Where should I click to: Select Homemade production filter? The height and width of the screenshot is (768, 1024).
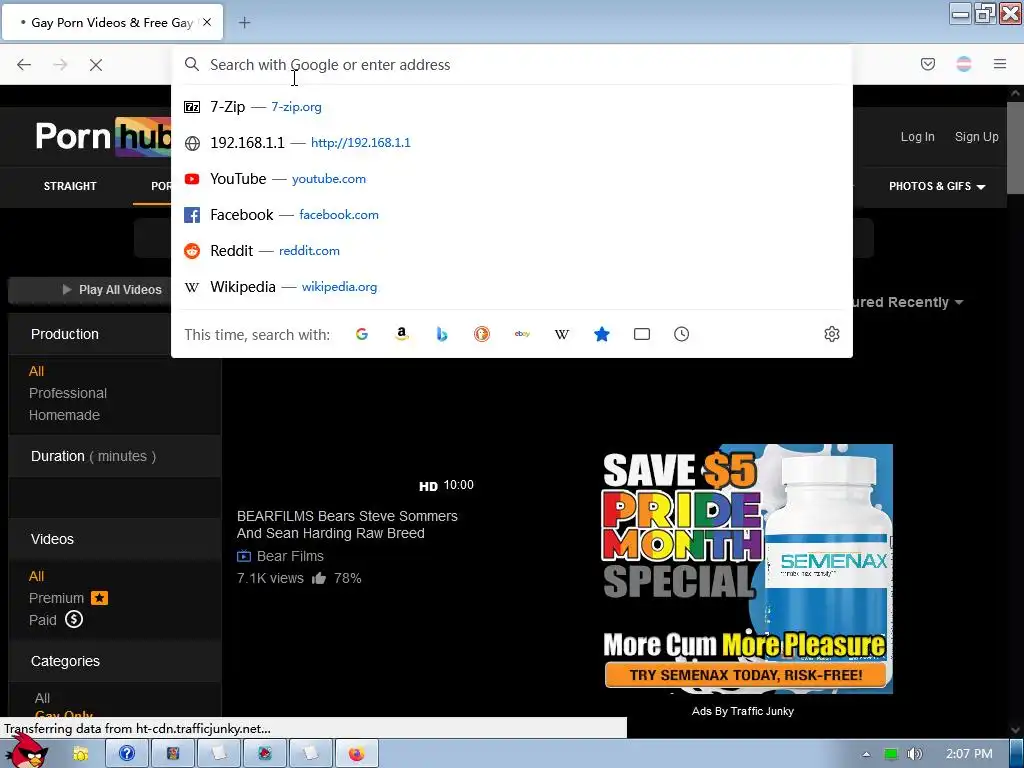[64, 415]
